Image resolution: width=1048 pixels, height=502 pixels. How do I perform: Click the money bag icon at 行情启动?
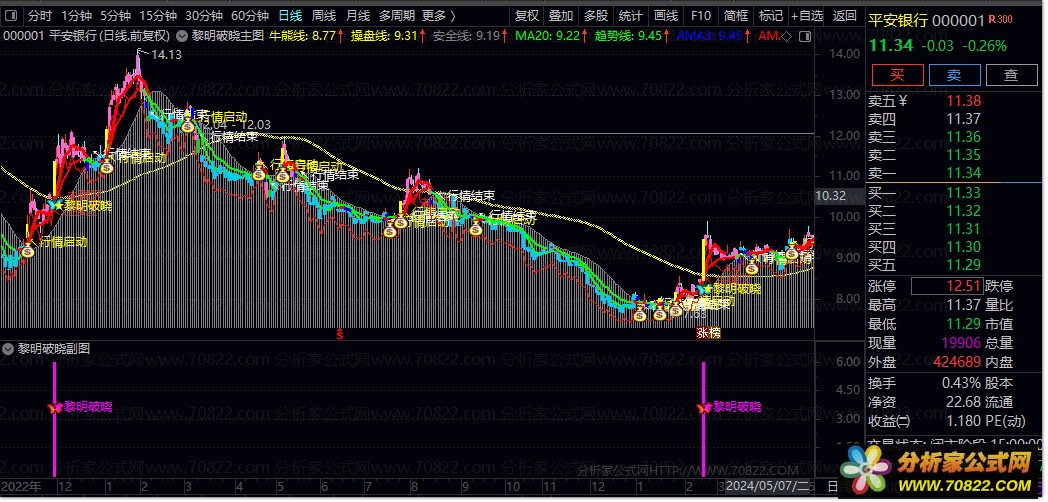(x=27, y=251)
